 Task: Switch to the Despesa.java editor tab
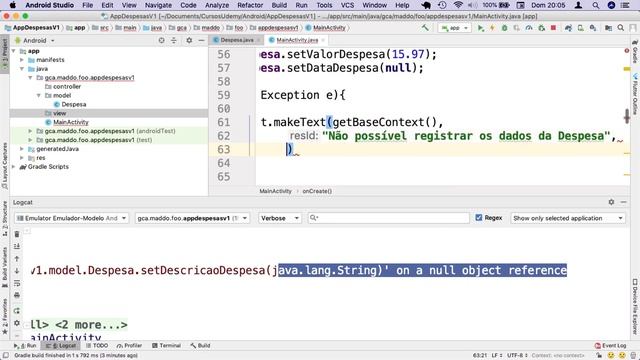coord(237,40)
